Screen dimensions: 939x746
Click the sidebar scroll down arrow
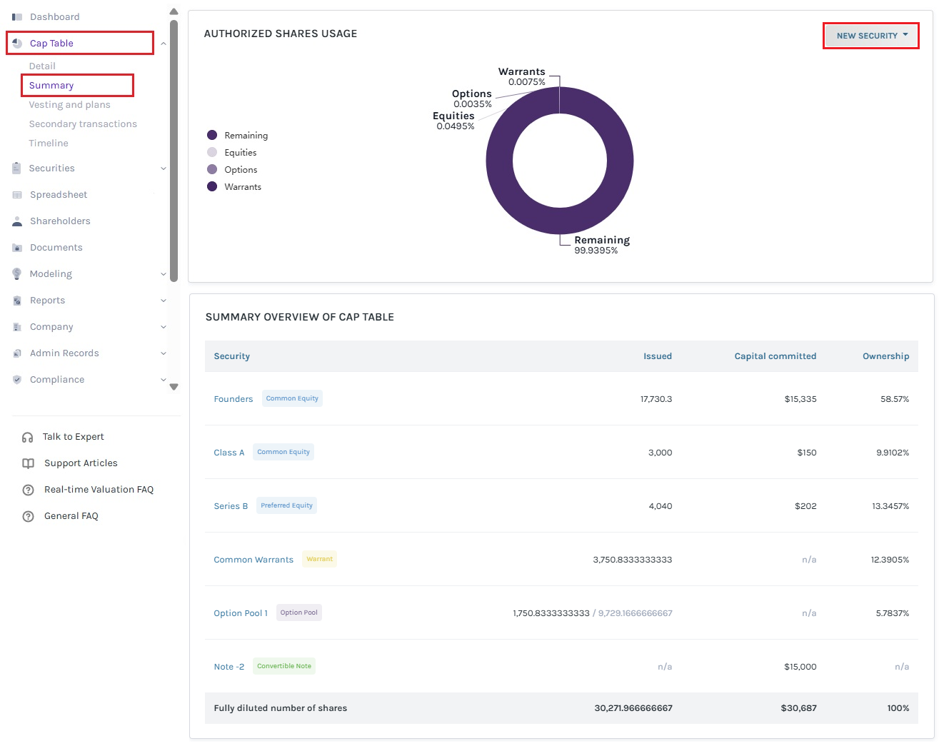pos(174,387)
